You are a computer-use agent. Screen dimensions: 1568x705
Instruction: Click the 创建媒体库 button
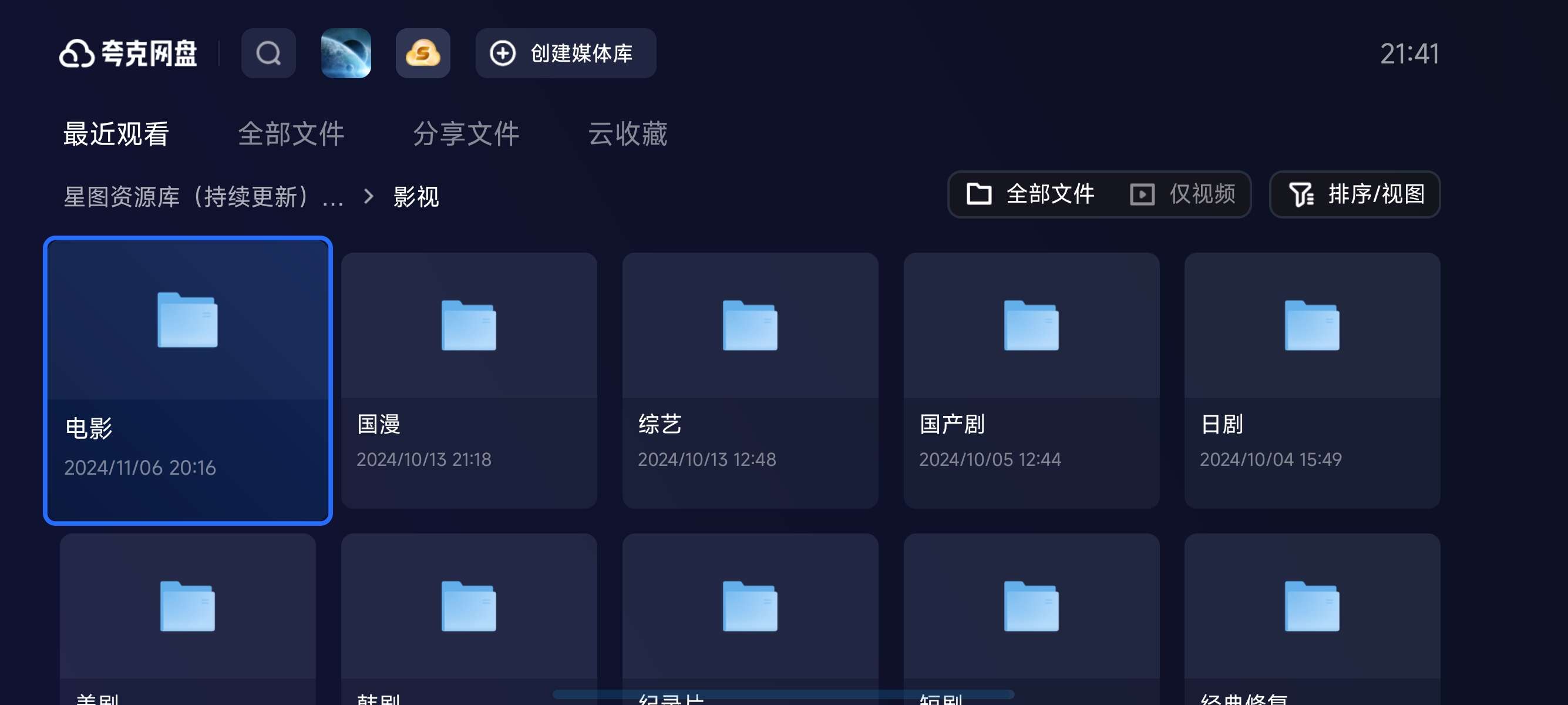(x=566, y=53)
